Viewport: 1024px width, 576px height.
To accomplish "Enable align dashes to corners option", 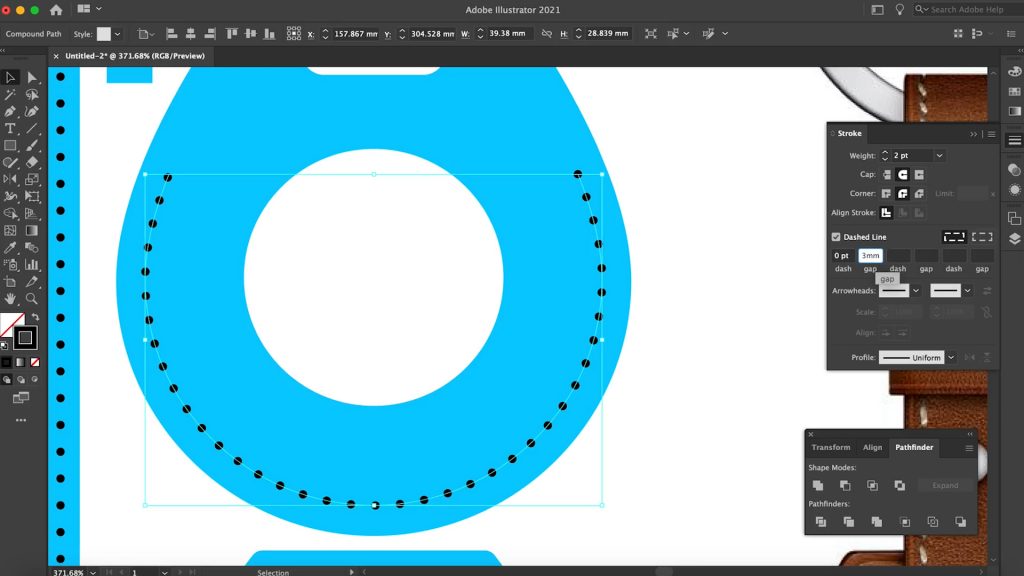I will coord(982,237).
